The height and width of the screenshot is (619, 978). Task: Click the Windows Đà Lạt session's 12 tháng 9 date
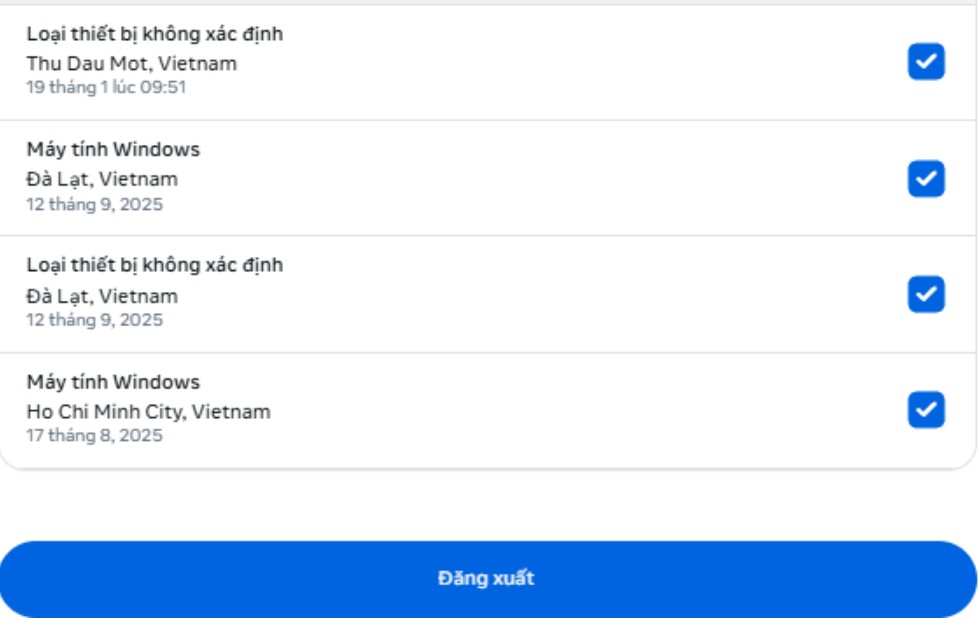(x=94, y=204)
